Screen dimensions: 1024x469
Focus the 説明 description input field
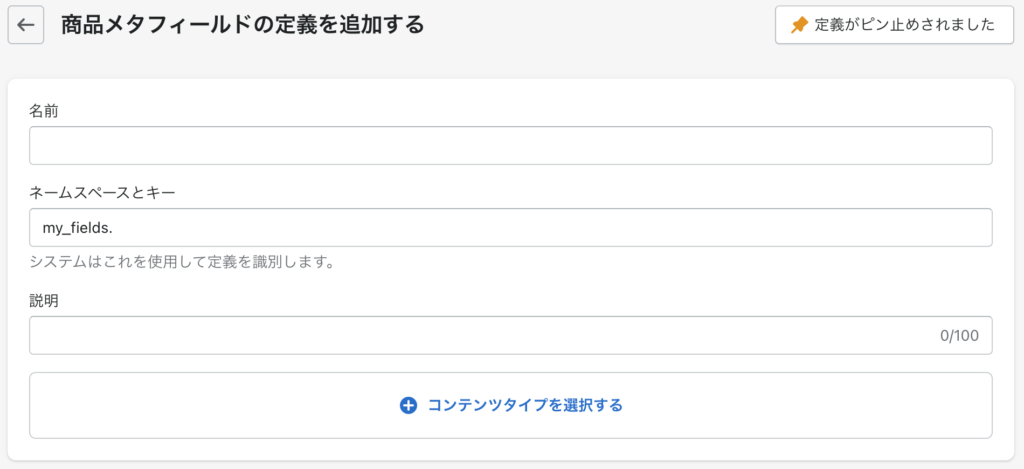coord(511,336)
